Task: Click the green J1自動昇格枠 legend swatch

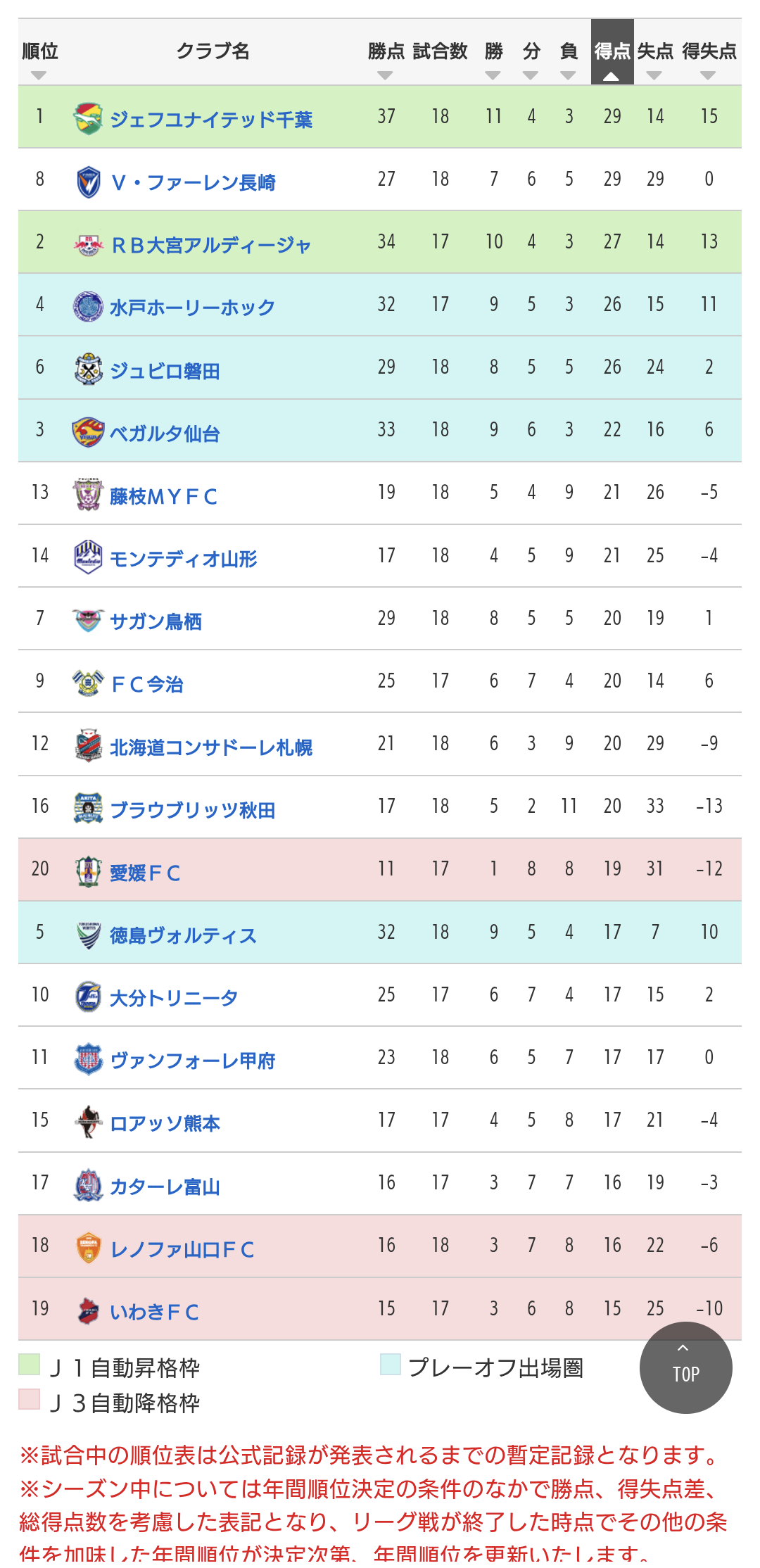Action: click(x=29, y=1364)
